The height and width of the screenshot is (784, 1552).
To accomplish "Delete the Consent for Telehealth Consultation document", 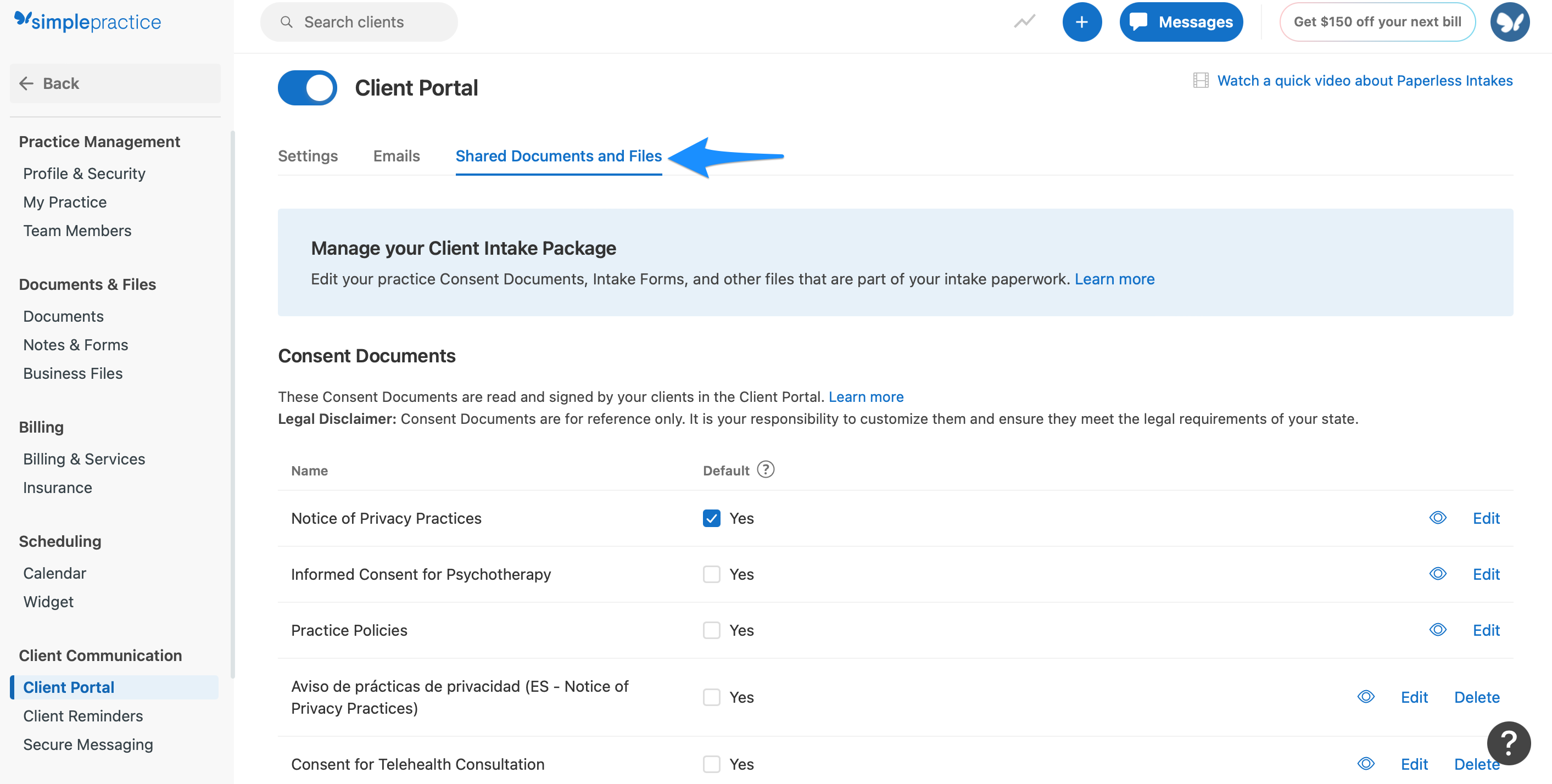I will coord(1477,764).
